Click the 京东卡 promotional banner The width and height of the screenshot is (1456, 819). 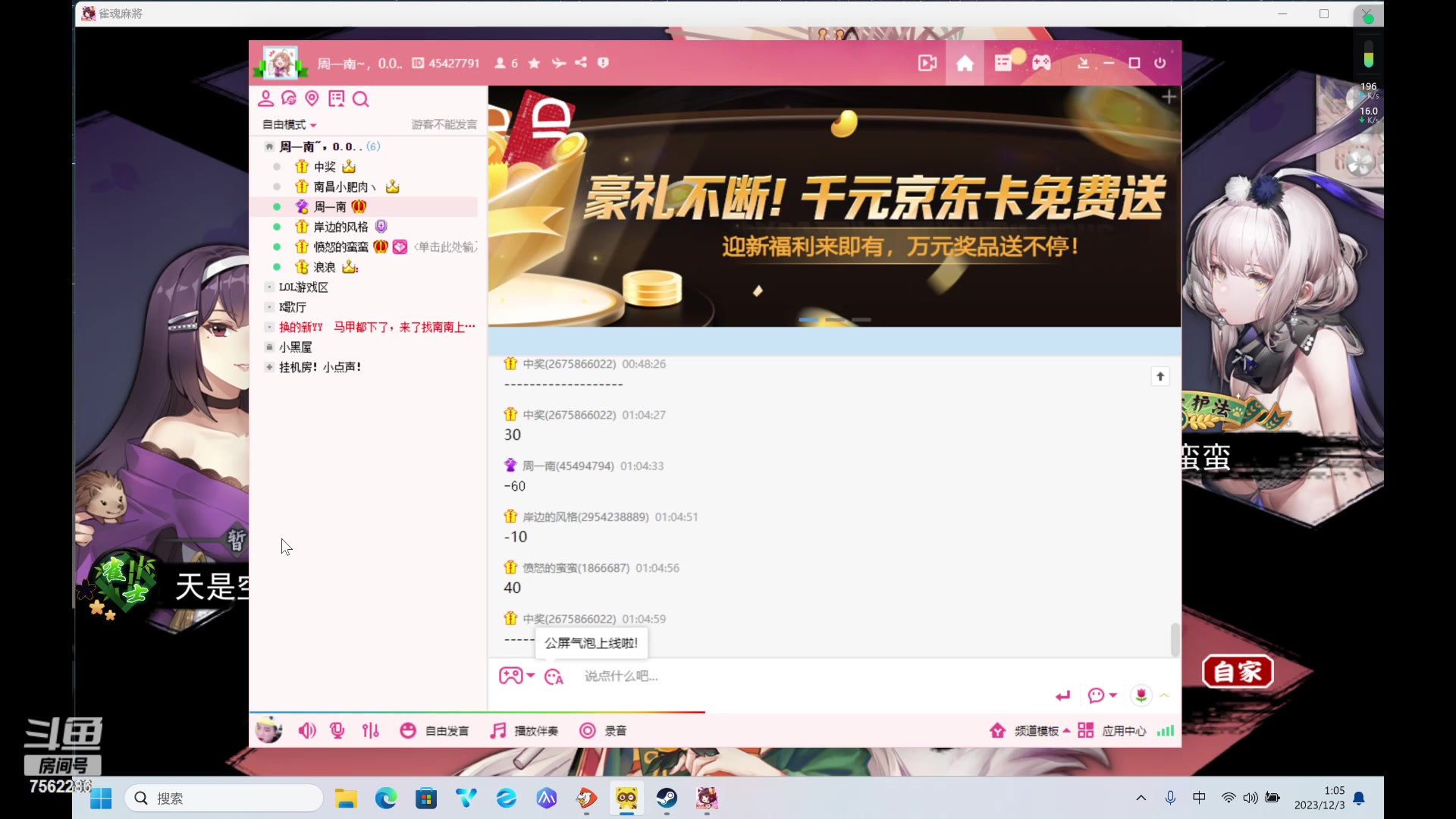point(834,206)
